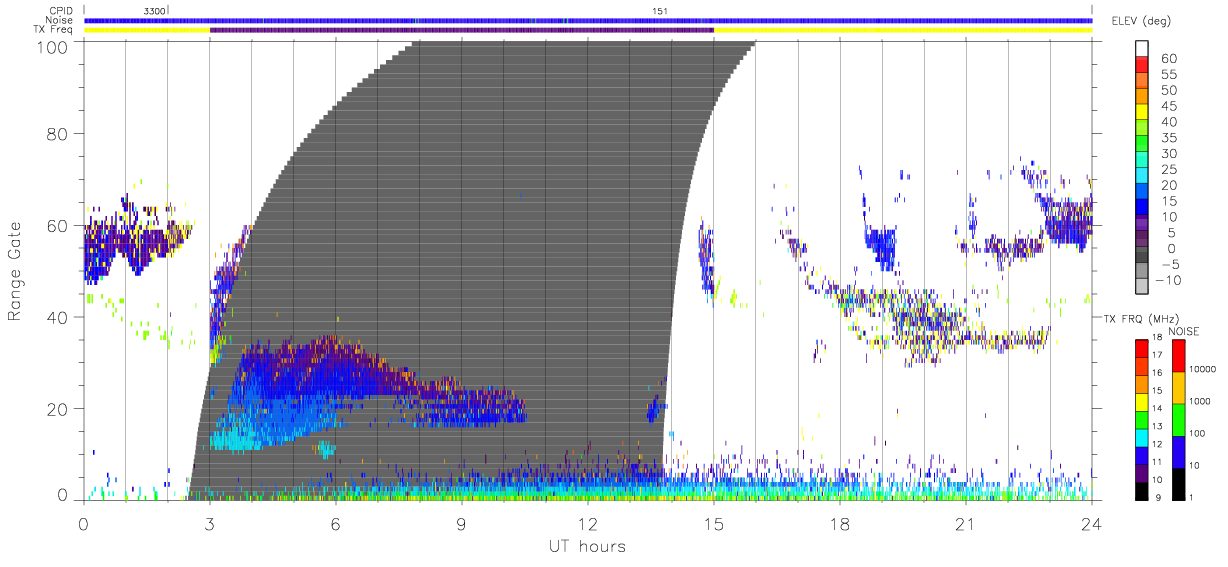This screenshot has height=567, width=1228.
Task: Click the 21 tick on UT hours axis
Action: [966, 523]
